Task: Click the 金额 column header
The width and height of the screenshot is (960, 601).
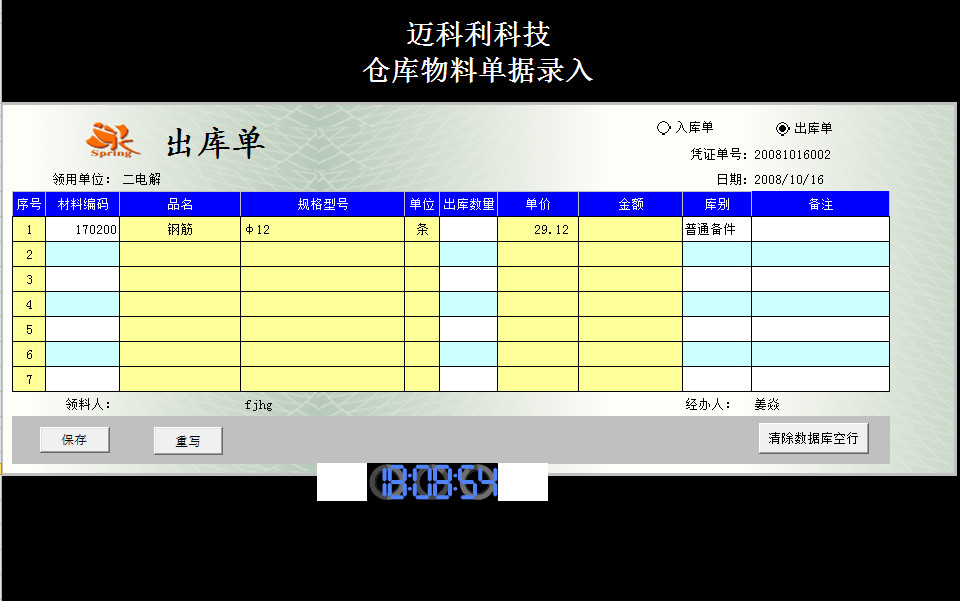Action: (x=629, y=203)
